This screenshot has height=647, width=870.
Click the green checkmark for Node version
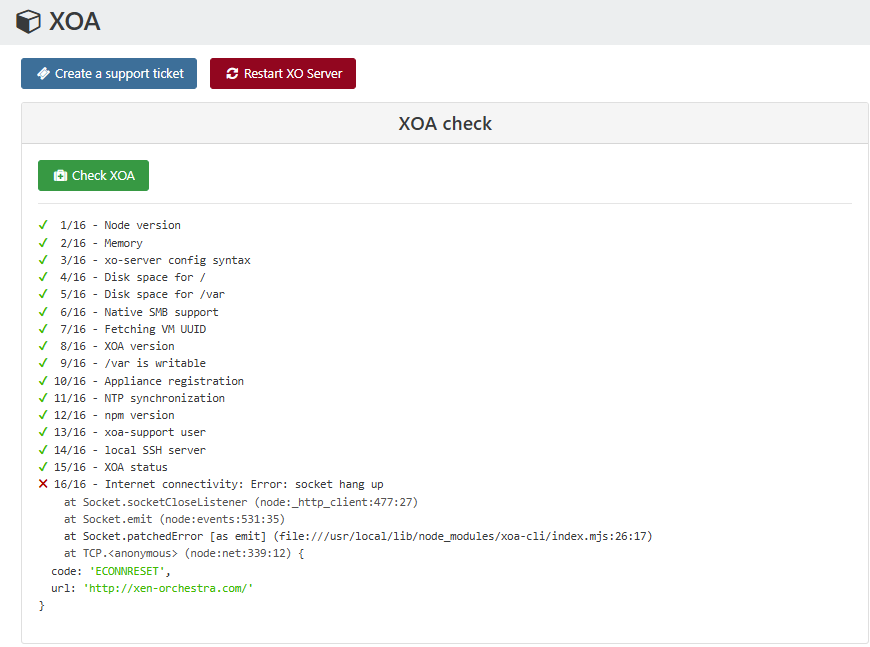point(43,225)
